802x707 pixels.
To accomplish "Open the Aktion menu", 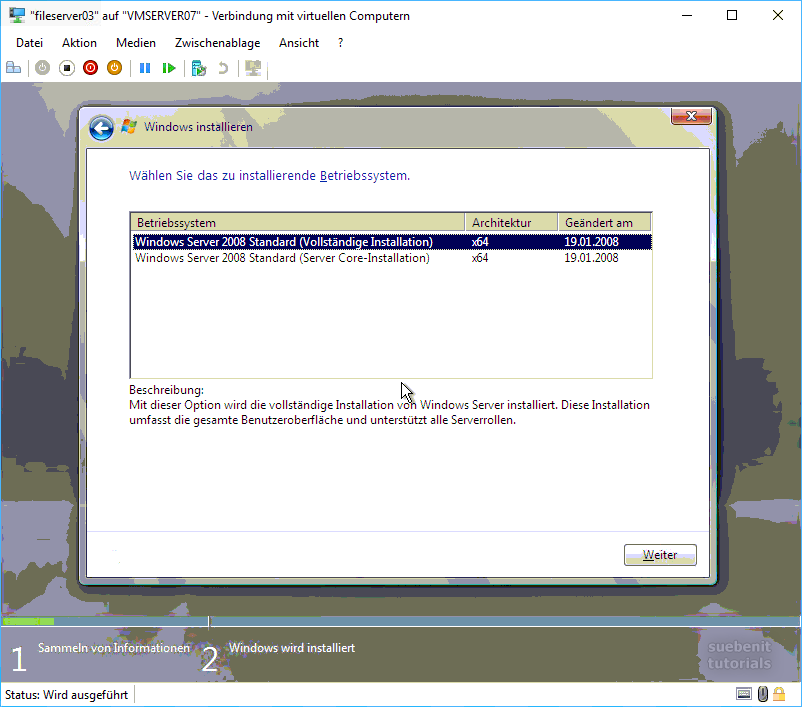I will 79,43.
